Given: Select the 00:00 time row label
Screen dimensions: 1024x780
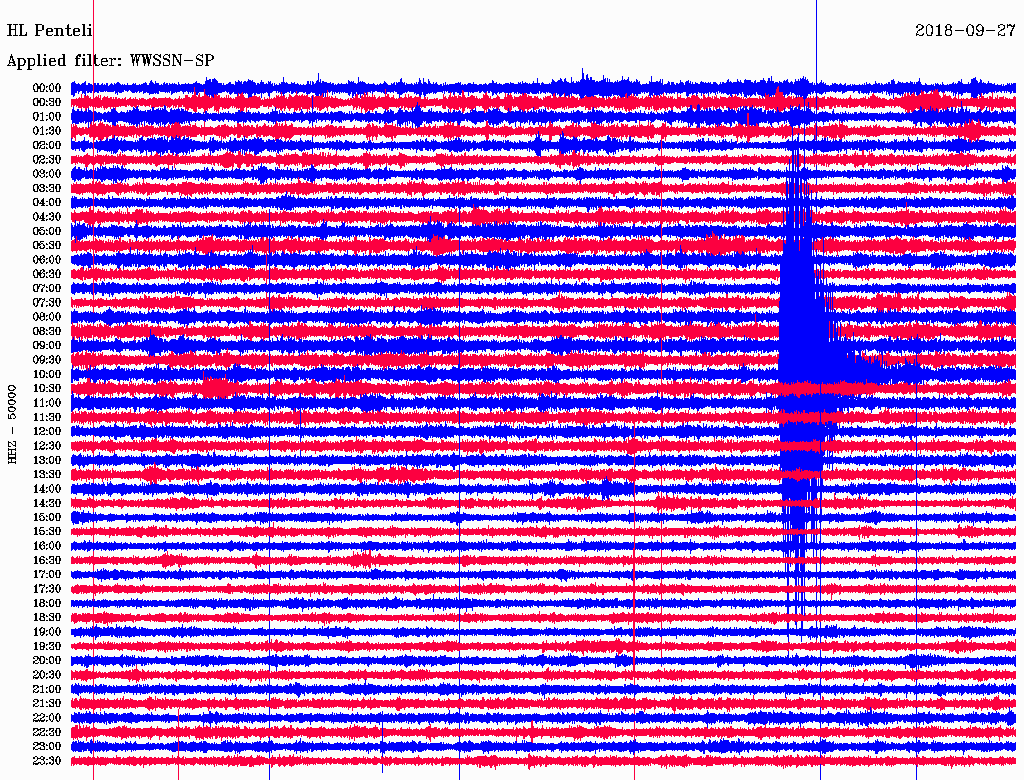Looking at the screenshot, I should point(46,88).
